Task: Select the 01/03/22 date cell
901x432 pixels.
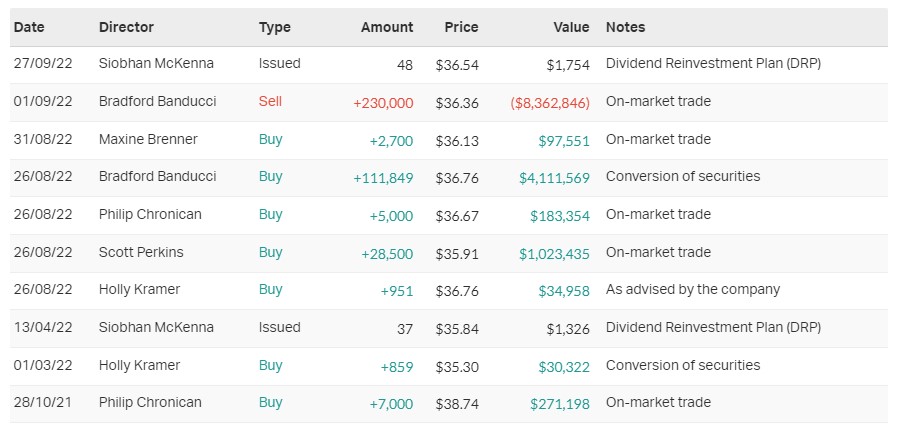Action: (44, 365)
